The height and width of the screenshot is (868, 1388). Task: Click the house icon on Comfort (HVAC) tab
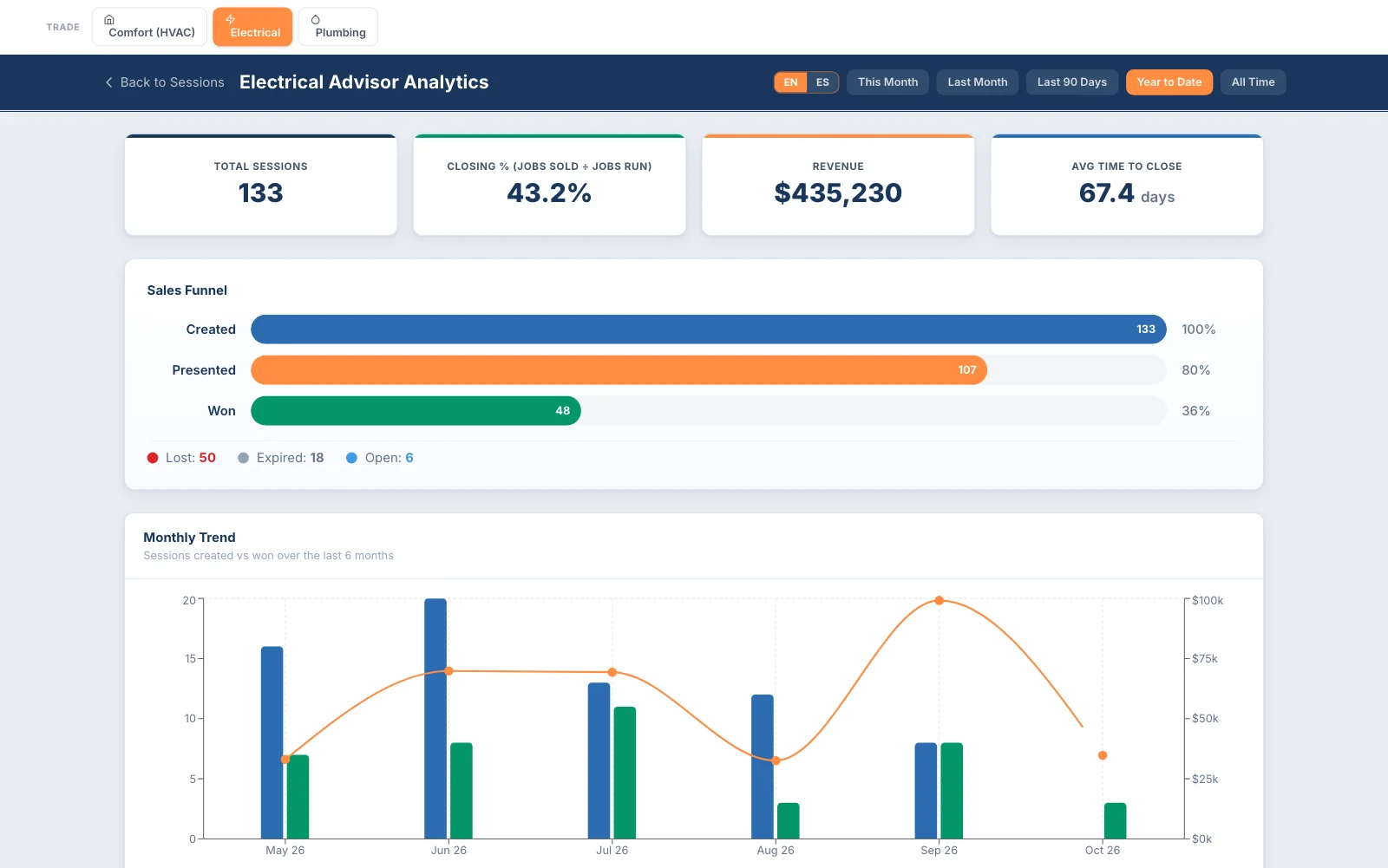(109, 19)
